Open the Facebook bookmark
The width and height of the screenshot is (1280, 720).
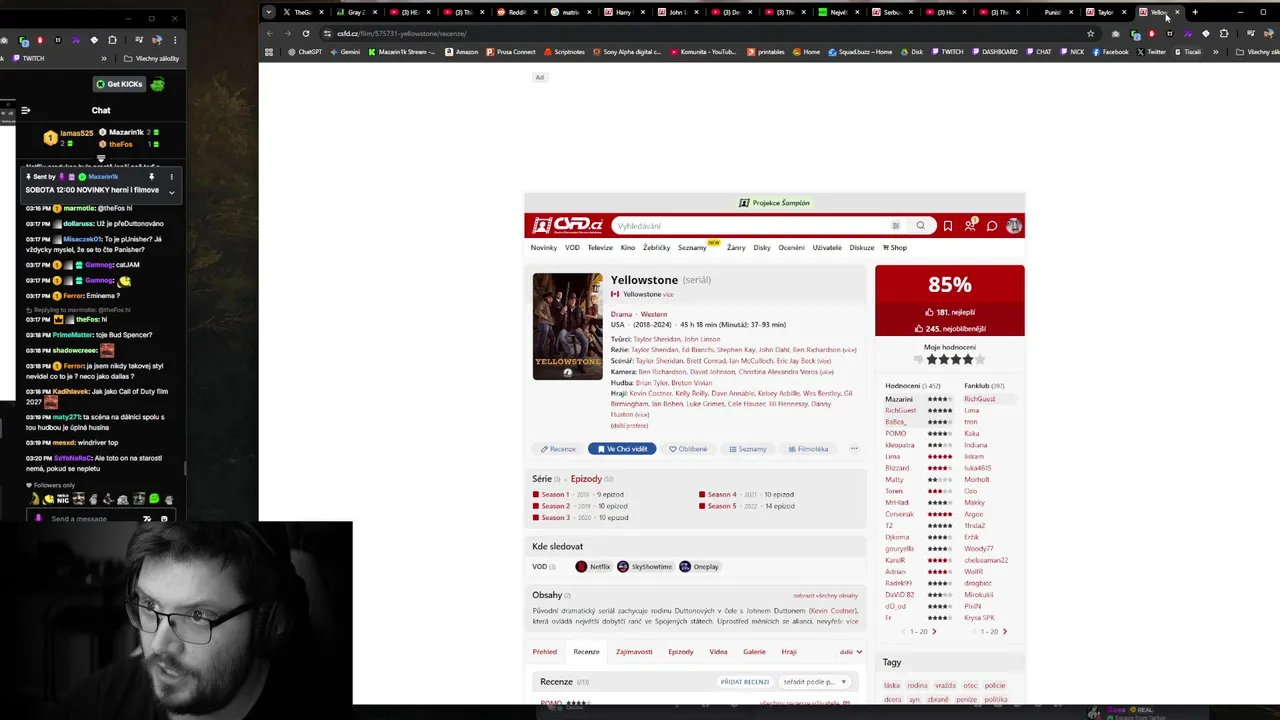[1110, 52]
